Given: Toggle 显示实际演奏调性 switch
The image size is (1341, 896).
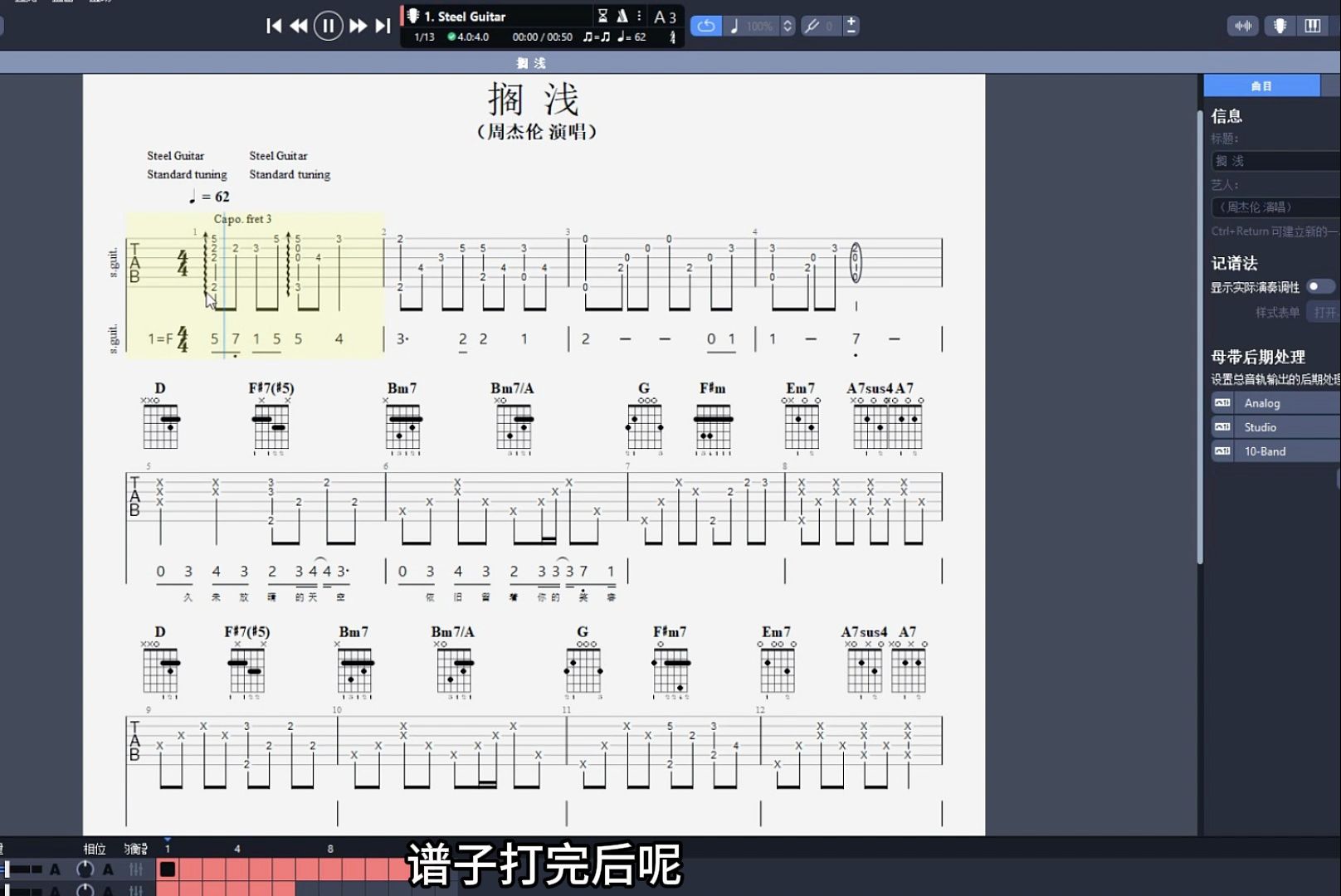Looking at the screenshot, I should [x=1320, y=286].
